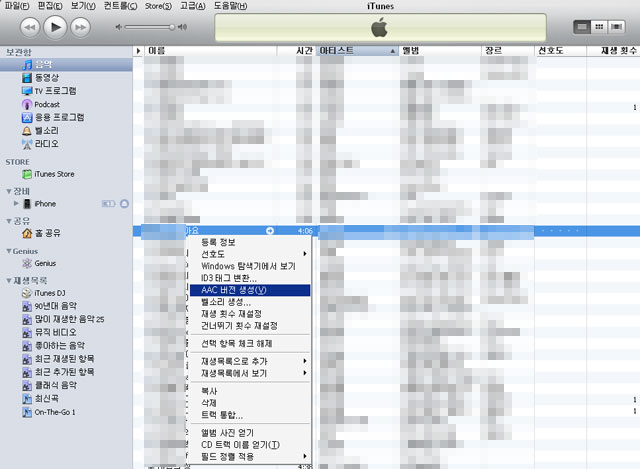The height and width of the screenshot is (469, 640).
Task: Click the Play button
Action: click(55, 27)
